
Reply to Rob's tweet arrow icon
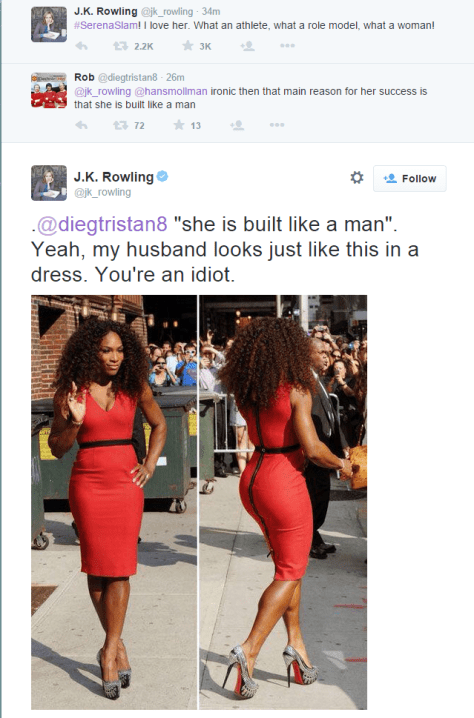tap(82, 125)
